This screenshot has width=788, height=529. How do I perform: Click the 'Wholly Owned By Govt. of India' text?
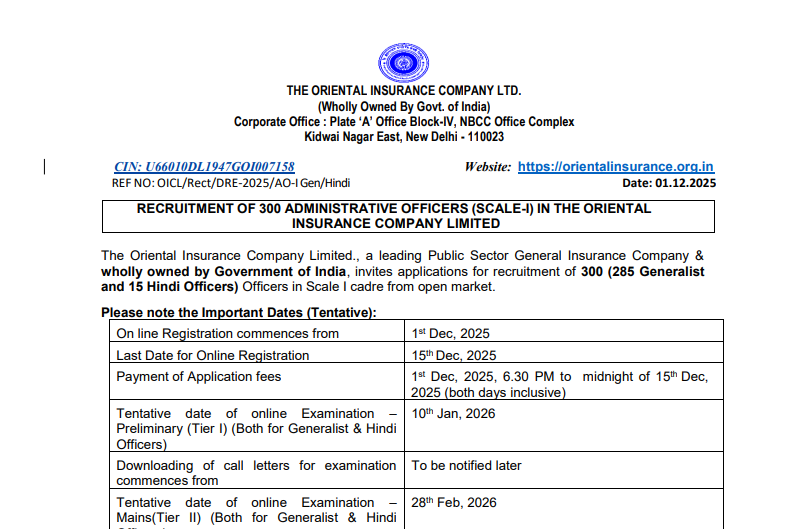403,107
